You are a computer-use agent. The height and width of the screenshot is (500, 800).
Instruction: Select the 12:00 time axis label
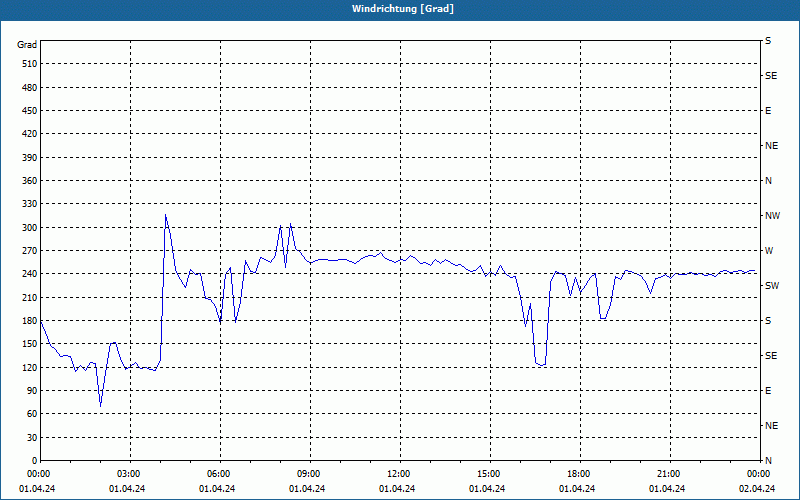click(x=399, y=474)
